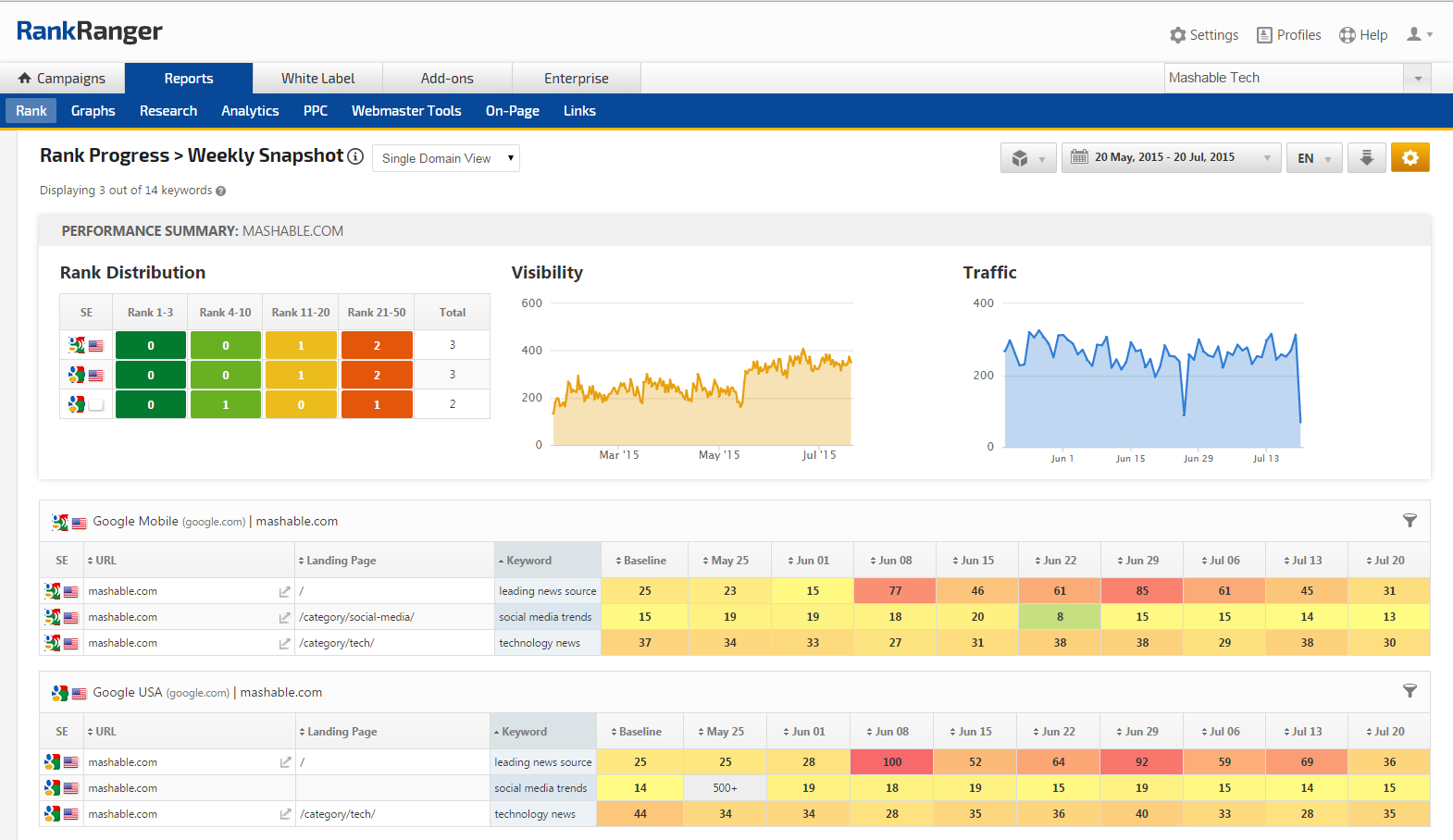Sort Google Mobile table by Keyword column
This screenshot has height=840, width=1453.
click(x=528, y=561)
